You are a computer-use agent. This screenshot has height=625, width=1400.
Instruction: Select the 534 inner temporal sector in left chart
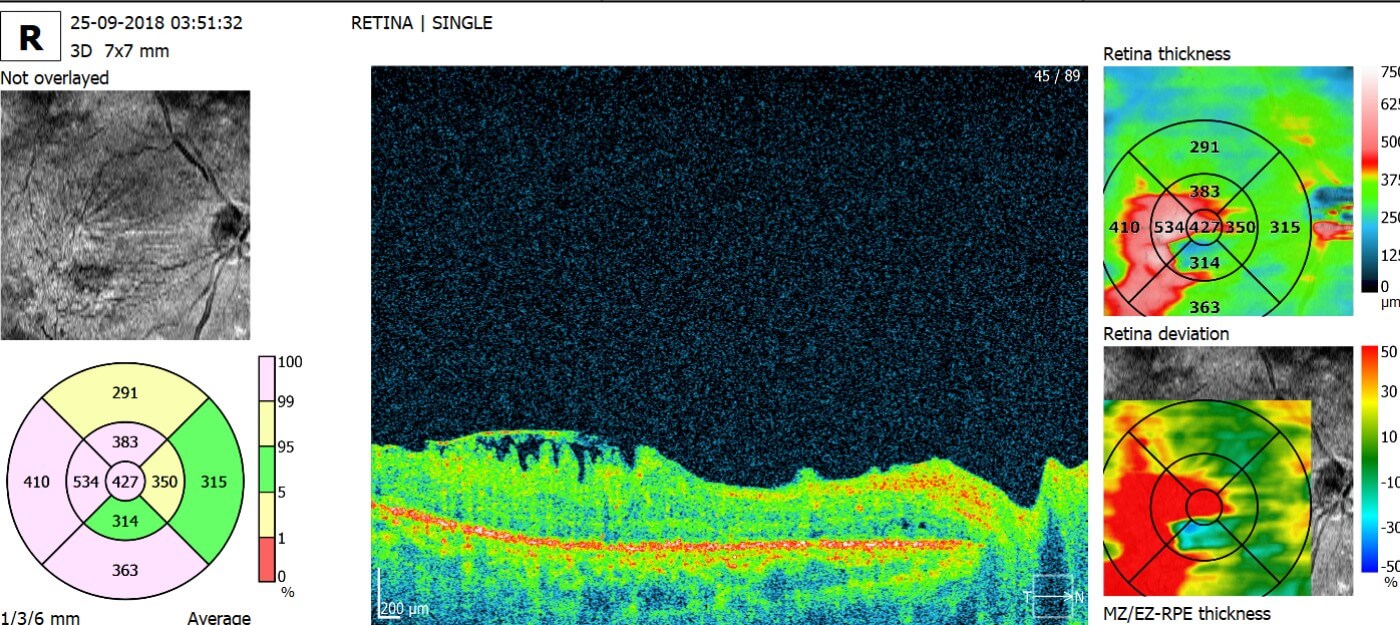[86, 481]
